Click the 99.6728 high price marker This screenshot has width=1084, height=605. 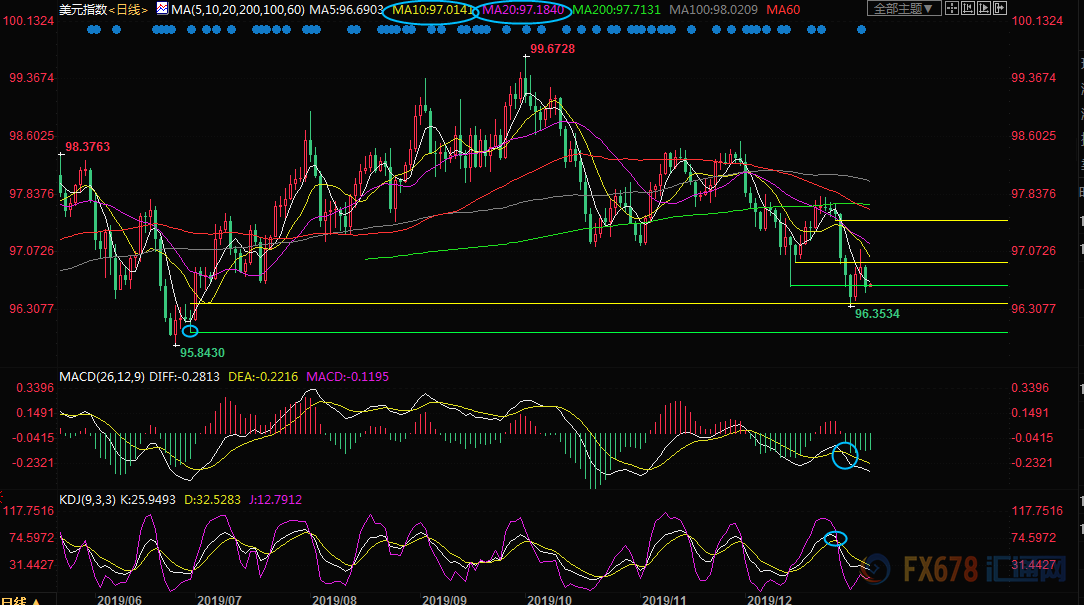coord(552,48)
